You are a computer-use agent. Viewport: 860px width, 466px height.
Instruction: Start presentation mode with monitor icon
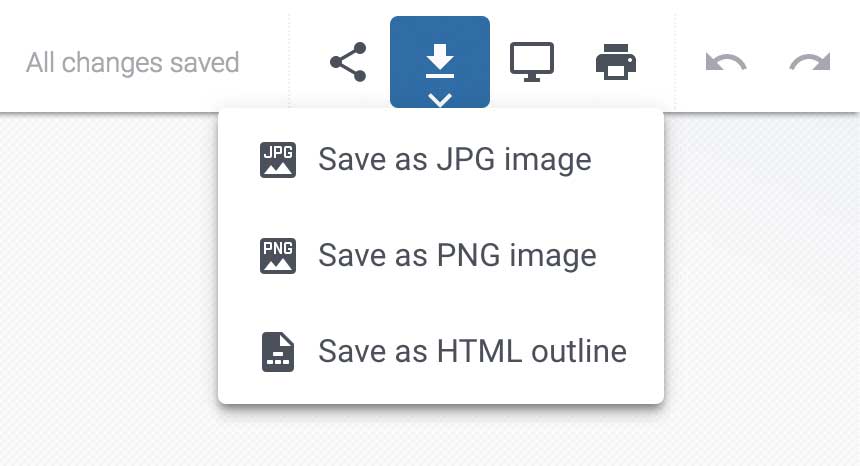click(x=531, y=62)
